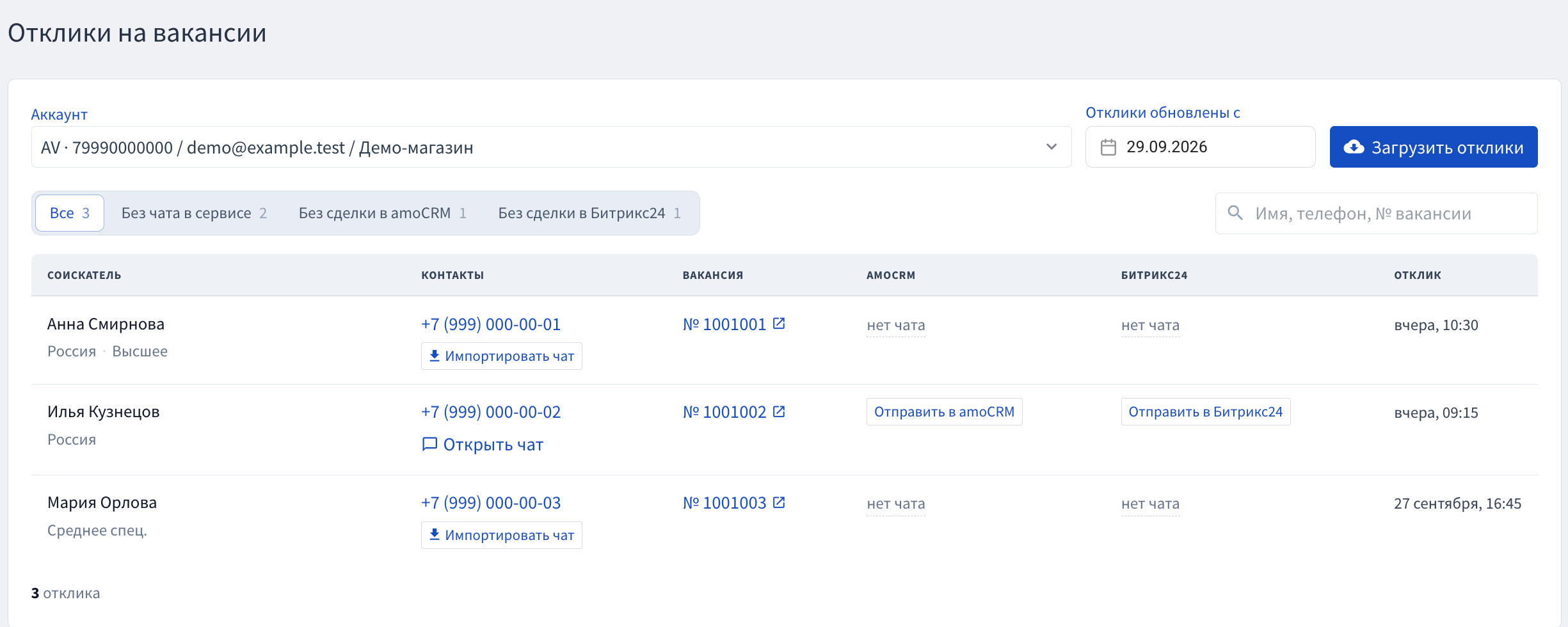Click the magnifier icon in the search box
The width and height of the screenshot is (1568, 627).
pyautogui.click(x=1235, y=213)
